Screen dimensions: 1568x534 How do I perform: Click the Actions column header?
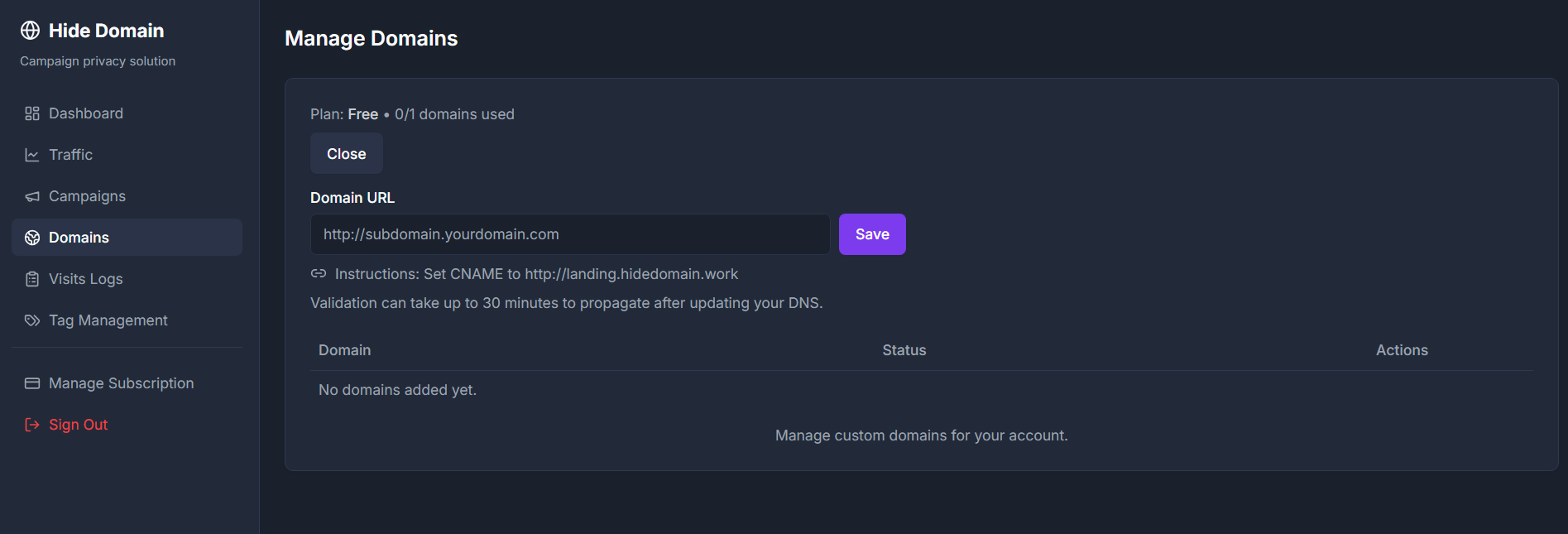point(1402,350)
